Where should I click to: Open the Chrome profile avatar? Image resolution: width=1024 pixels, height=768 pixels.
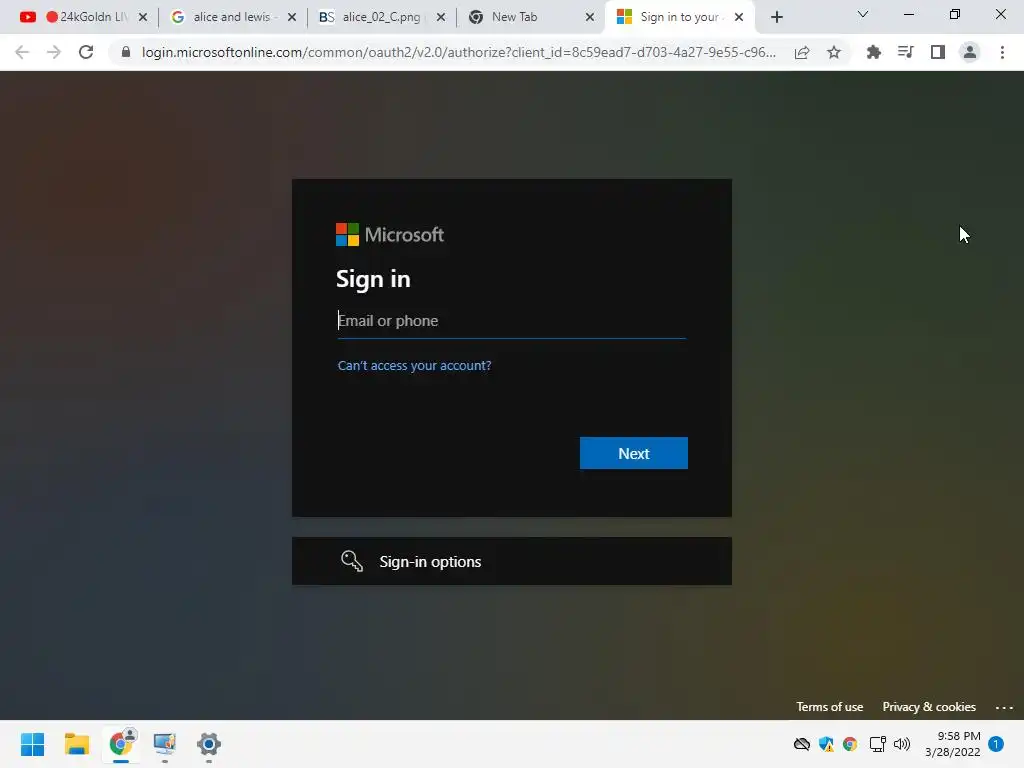[x=970, y=52]
